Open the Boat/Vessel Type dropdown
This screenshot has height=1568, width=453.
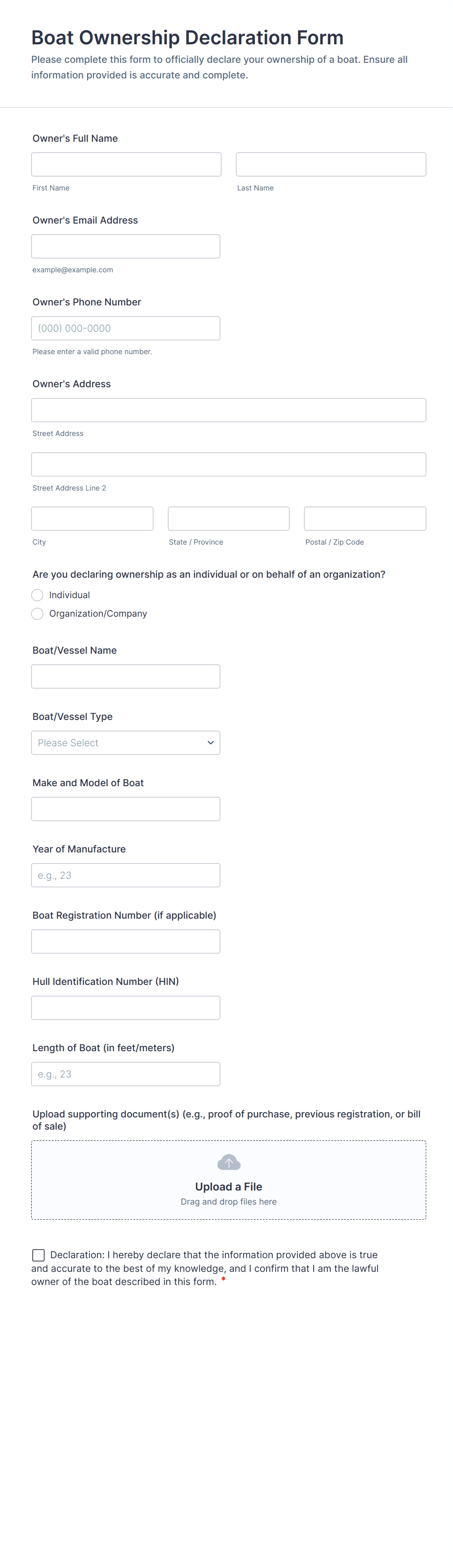(x=126, y=743)
